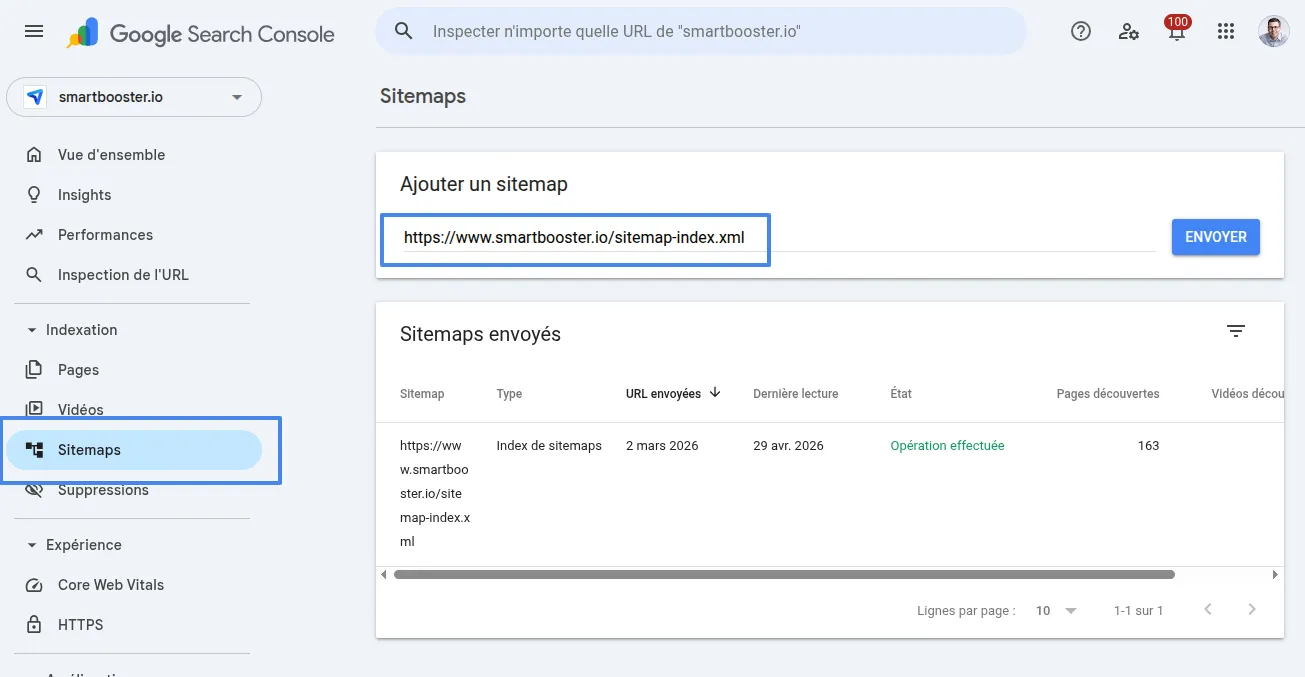Image resolution: width=1305 pixels, height=677 pixels.
Task: Collapse the Indexation section
Action: coord(32,330)
